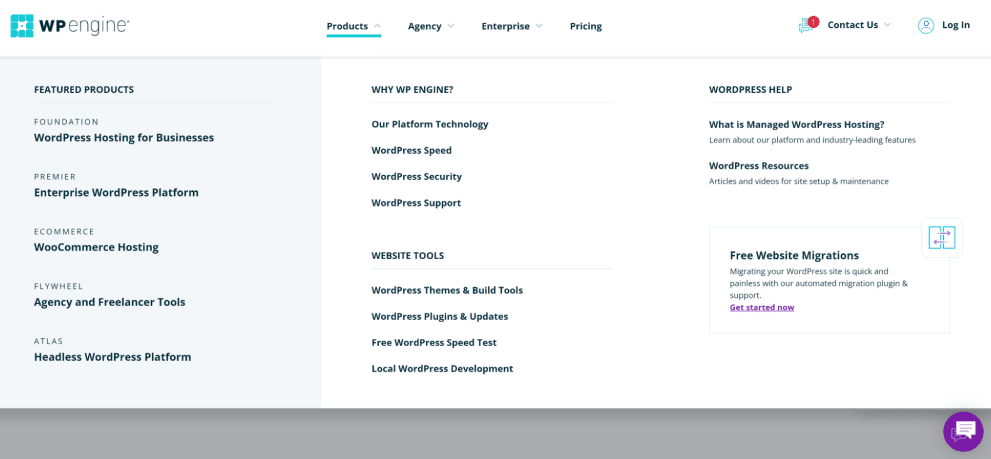The height and width of the screenshot is (459, 991).
Task: Open Our Platform Technology
Action: 430,124
